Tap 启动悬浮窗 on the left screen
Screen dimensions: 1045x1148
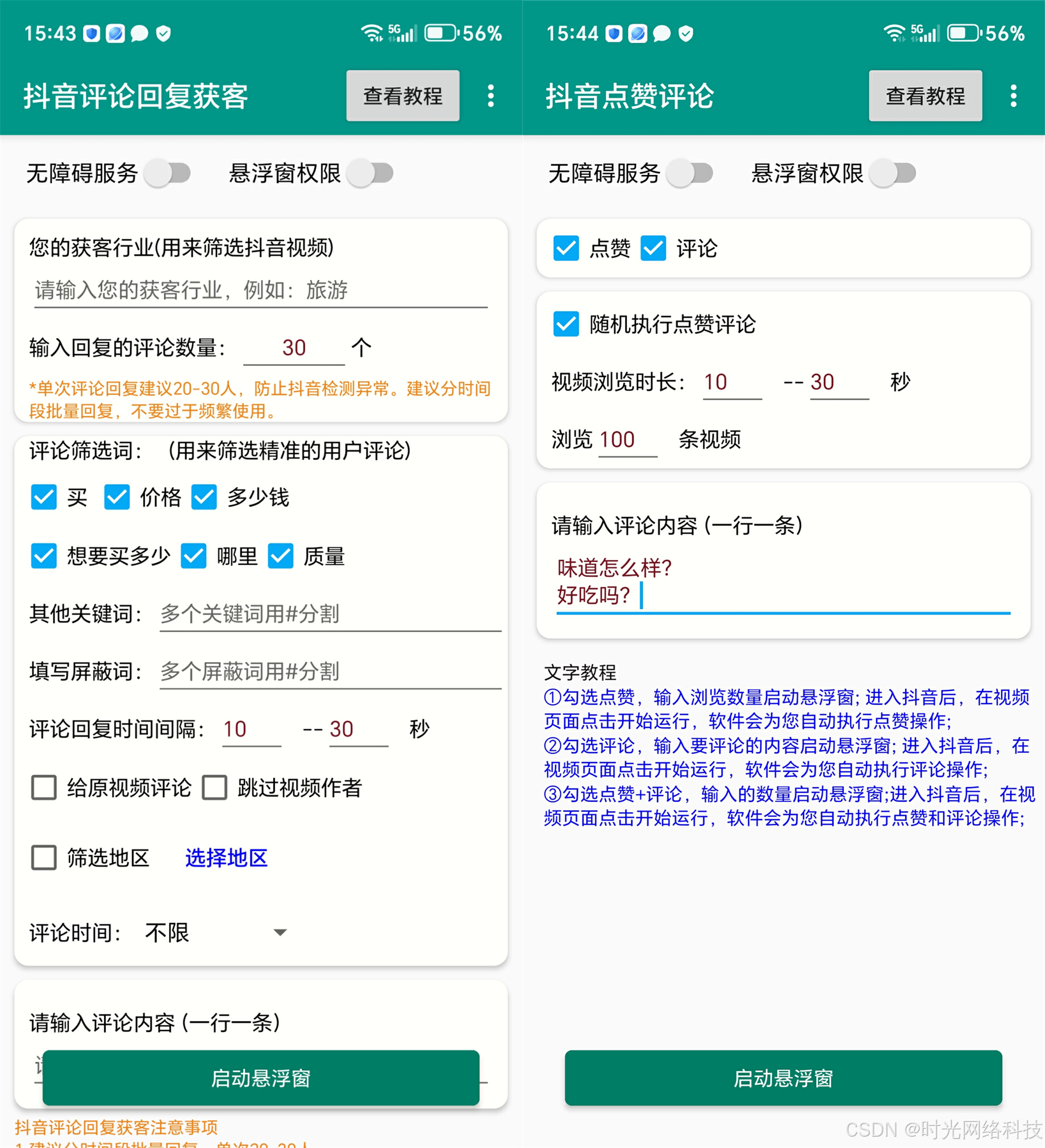(261, 1078)
